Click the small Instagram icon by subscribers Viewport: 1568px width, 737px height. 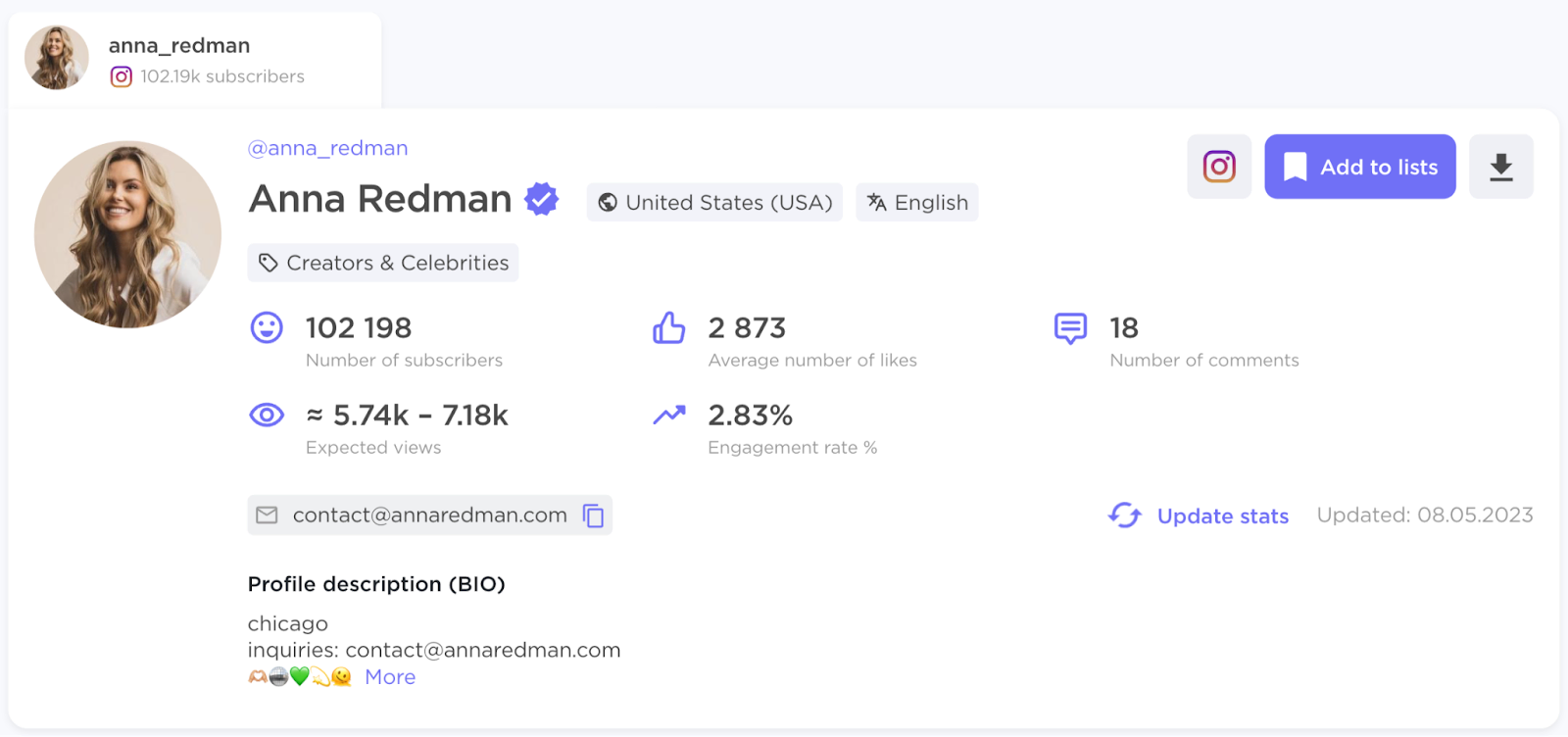click(x=121, y=76)
